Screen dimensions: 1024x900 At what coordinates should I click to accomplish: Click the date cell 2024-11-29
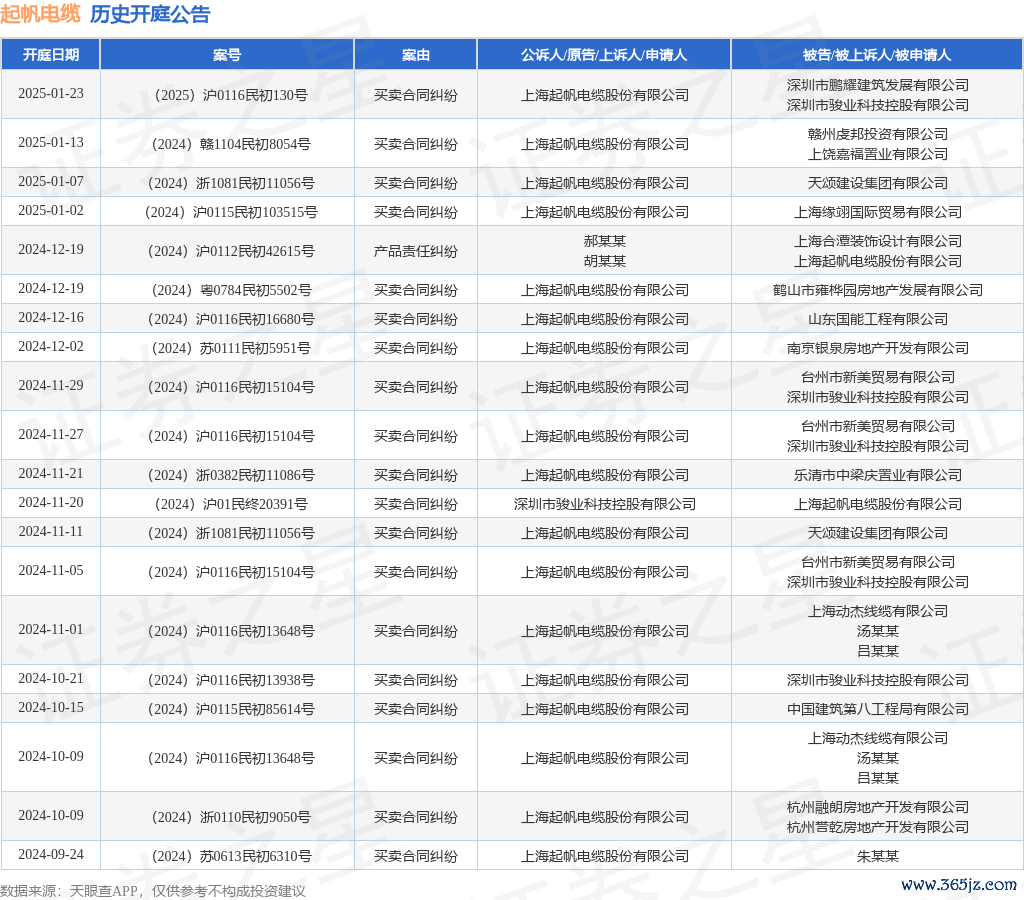tap(51, 385)
